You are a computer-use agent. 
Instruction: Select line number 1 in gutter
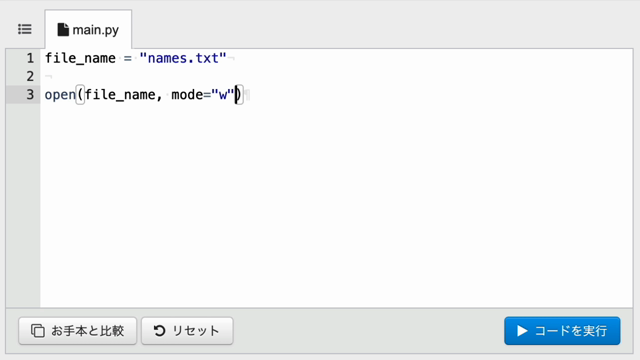pyautogui.click(x=30, y=58)
